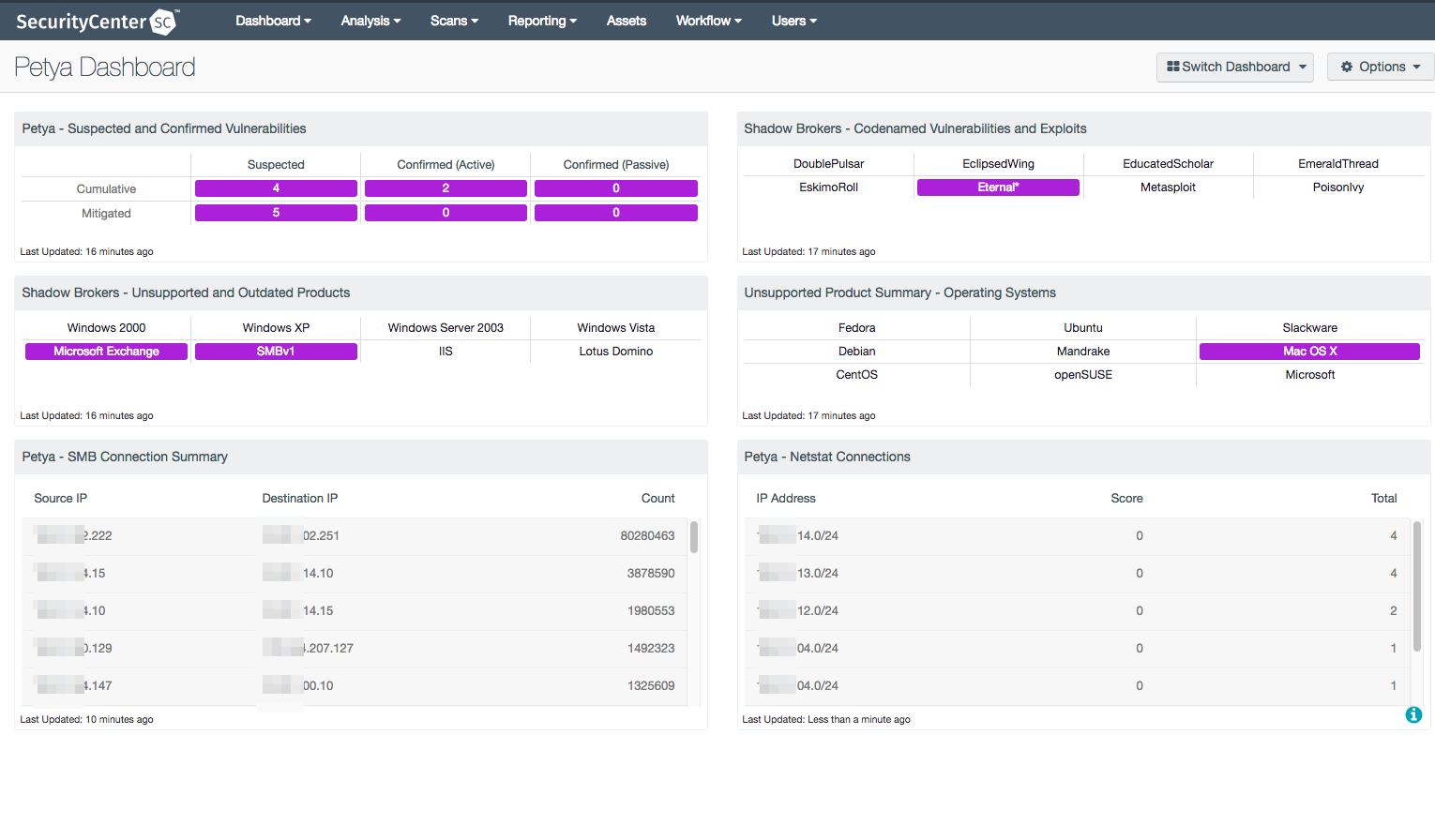
Task: Select the EducatedScholar cell
Action: point(1168,164)
